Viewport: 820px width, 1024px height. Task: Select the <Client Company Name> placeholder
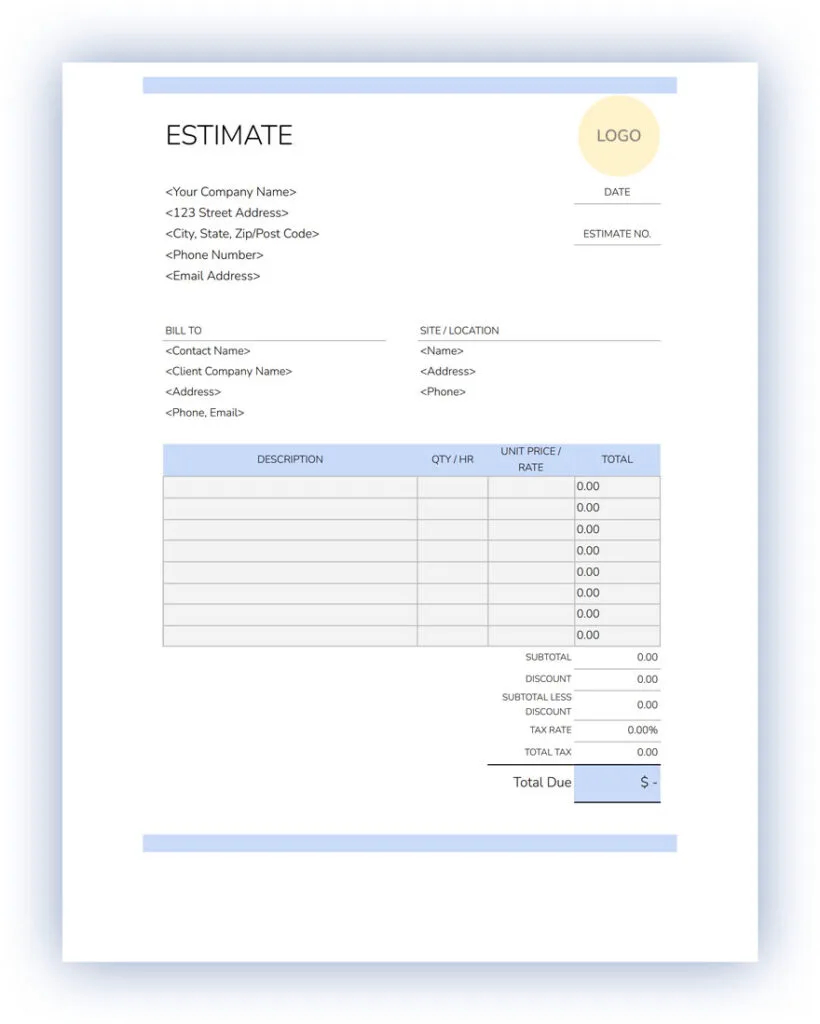[228, 371]
